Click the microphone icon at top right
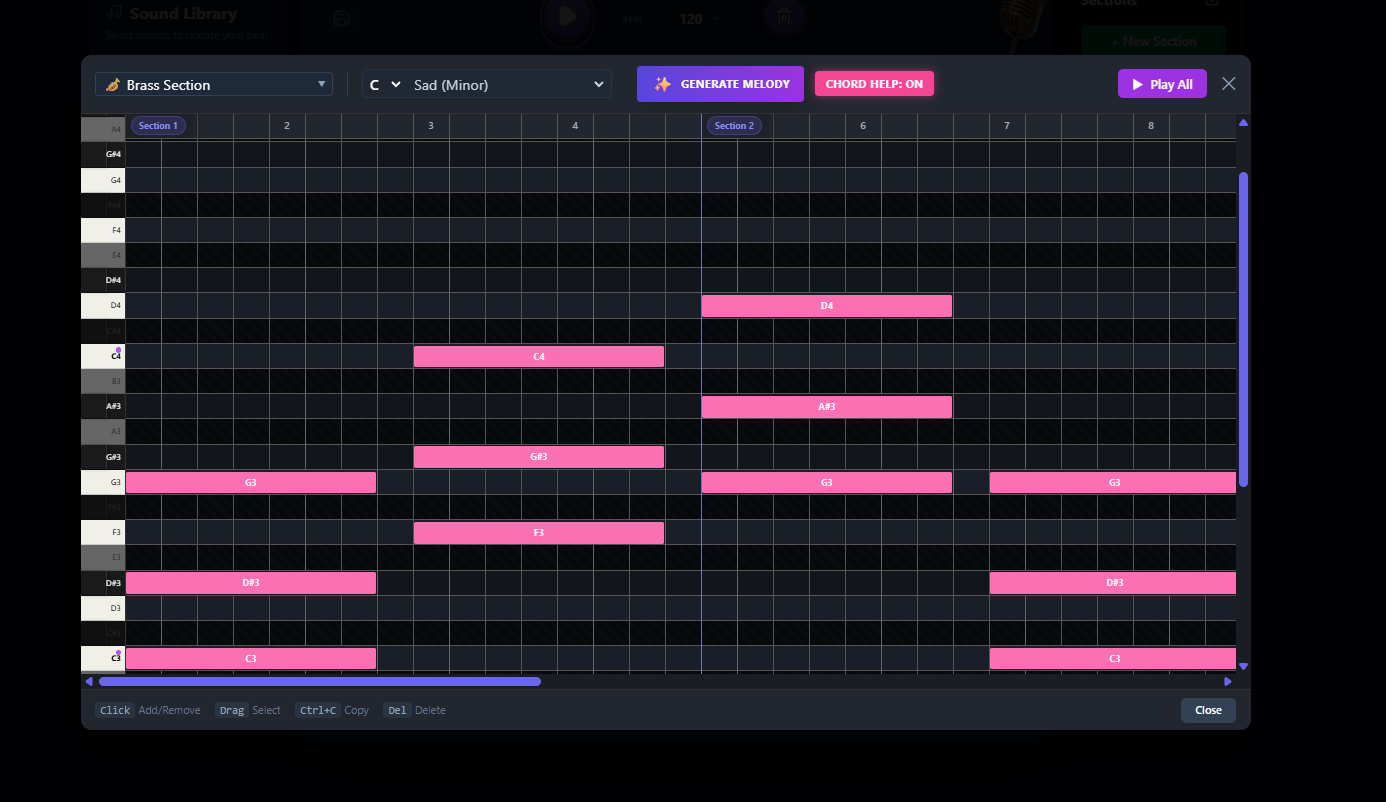This screenshot has height=802, width=1386. pyautogui.click(x=1020, y=20)
